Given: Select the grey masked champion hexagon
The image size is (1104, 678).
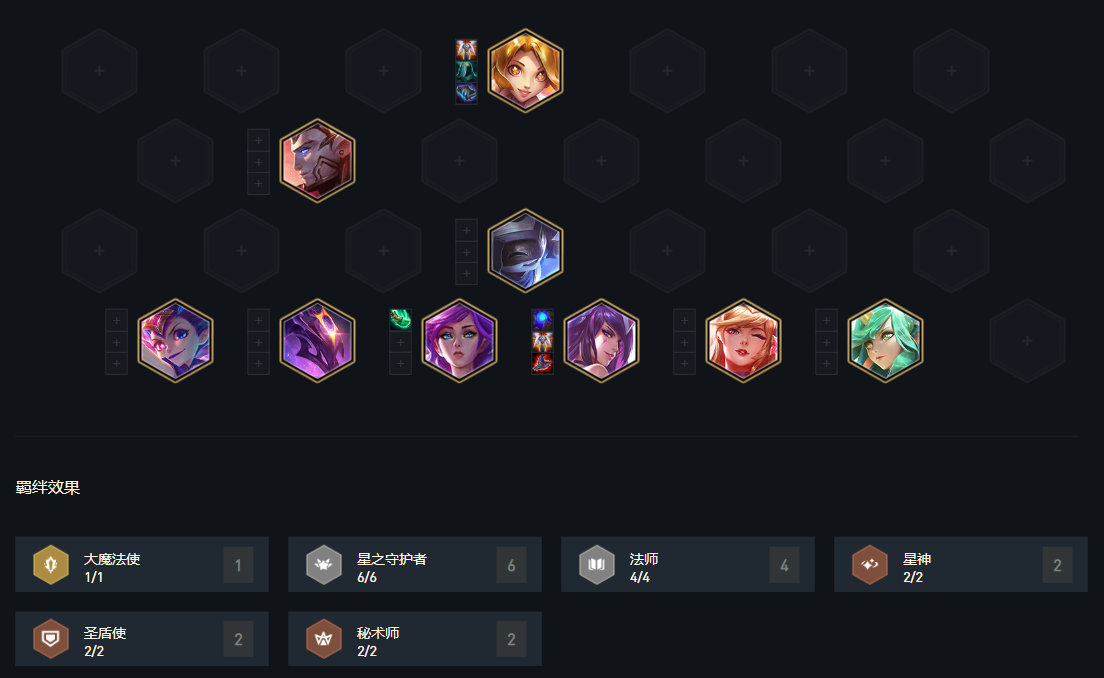Looking at the screenshot, I should tap(525, 251).
